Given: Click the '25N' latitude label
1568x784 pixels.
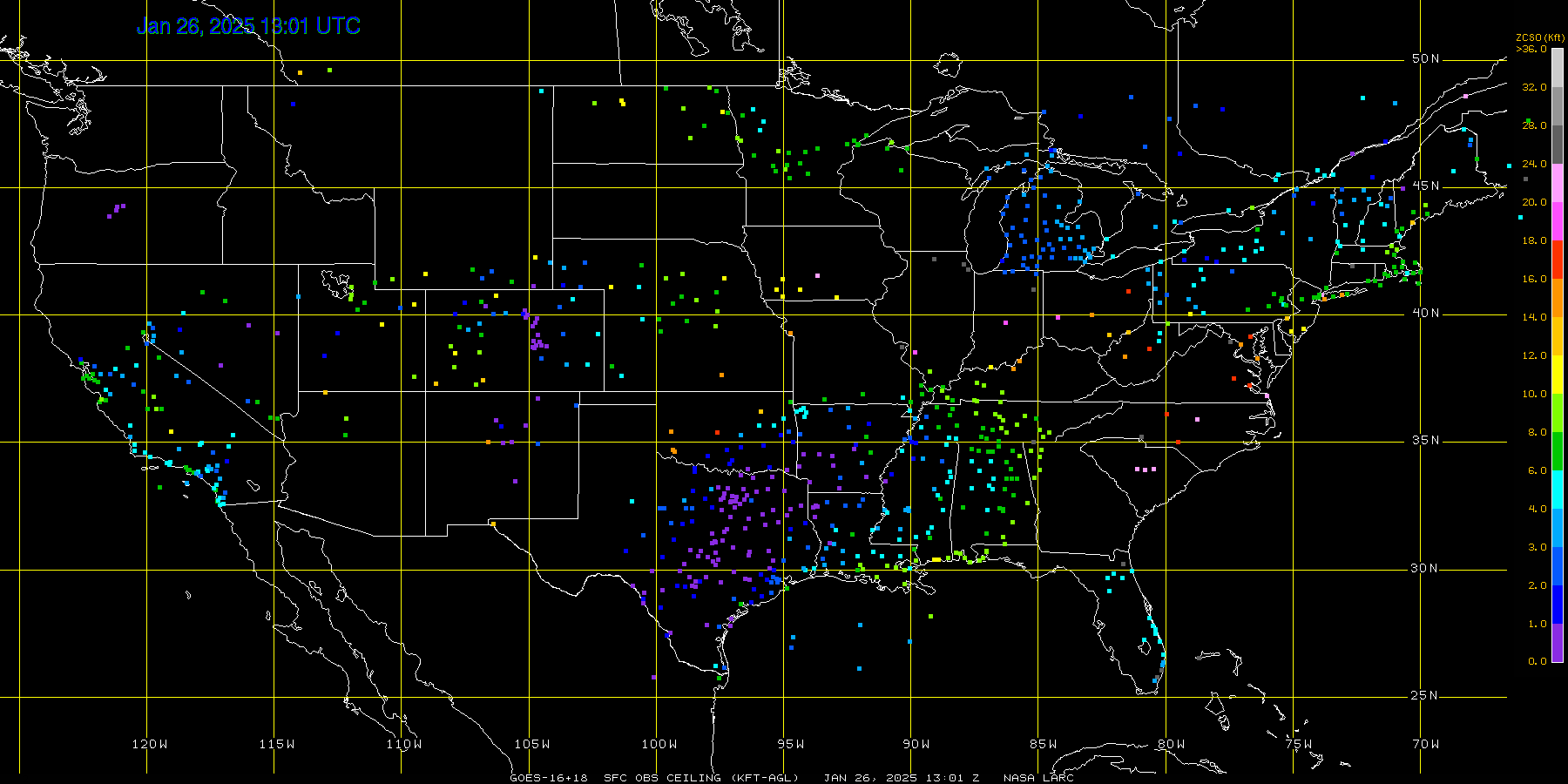Looking at the screenshot, I should tap(1425, 695).
